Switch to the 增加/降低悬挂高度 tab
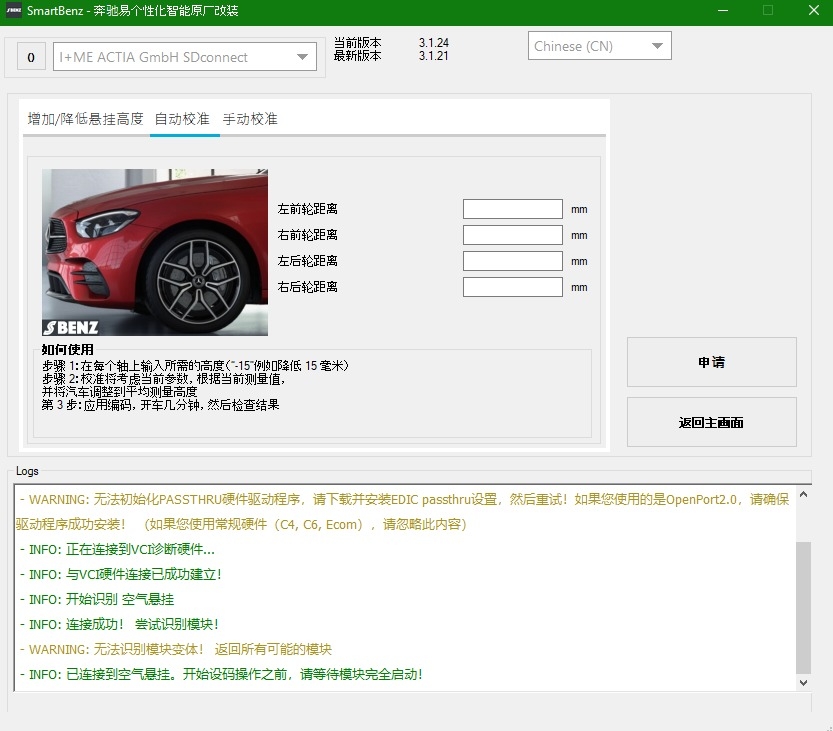 click(86, 119)
